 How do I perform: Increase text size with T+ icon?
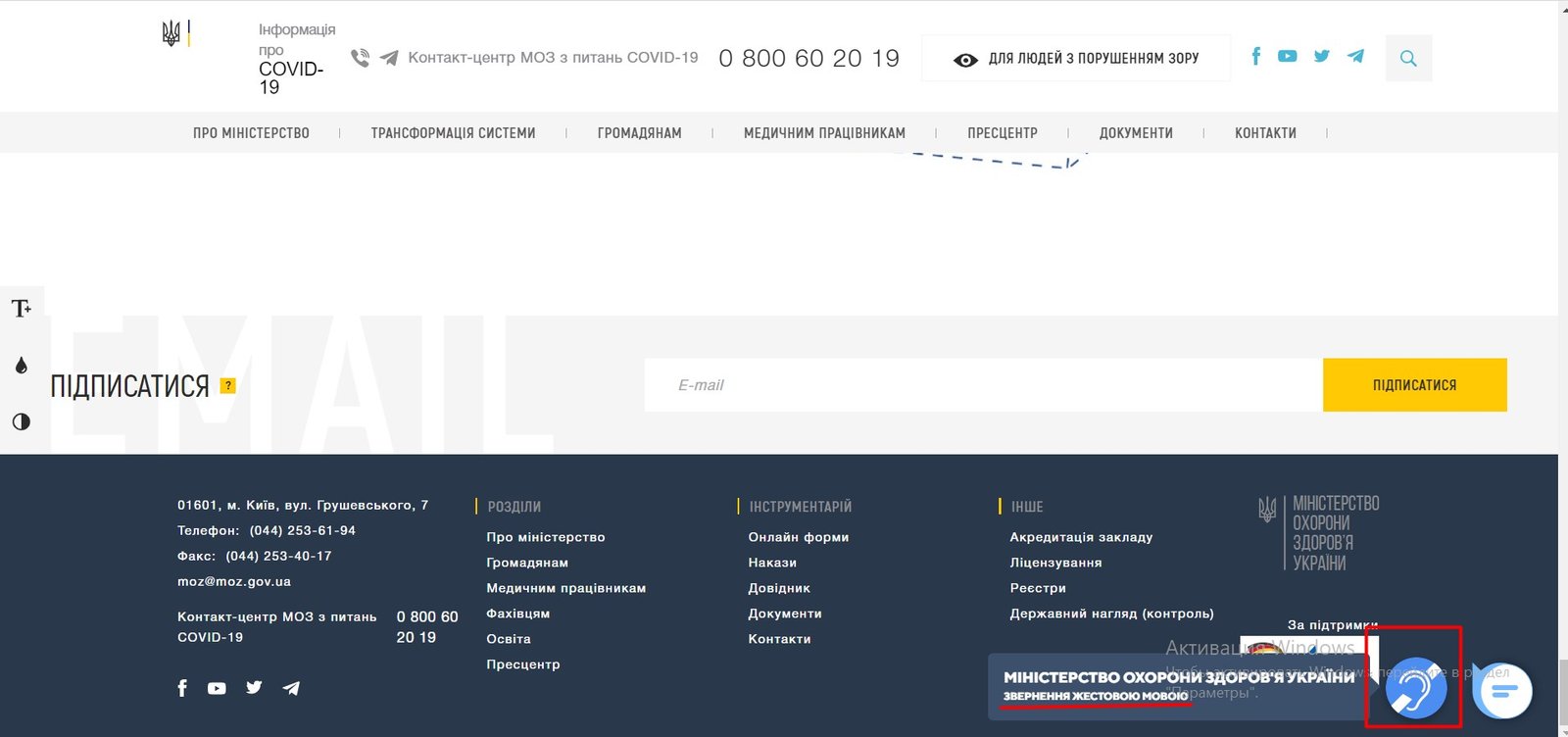pos(22,309)
